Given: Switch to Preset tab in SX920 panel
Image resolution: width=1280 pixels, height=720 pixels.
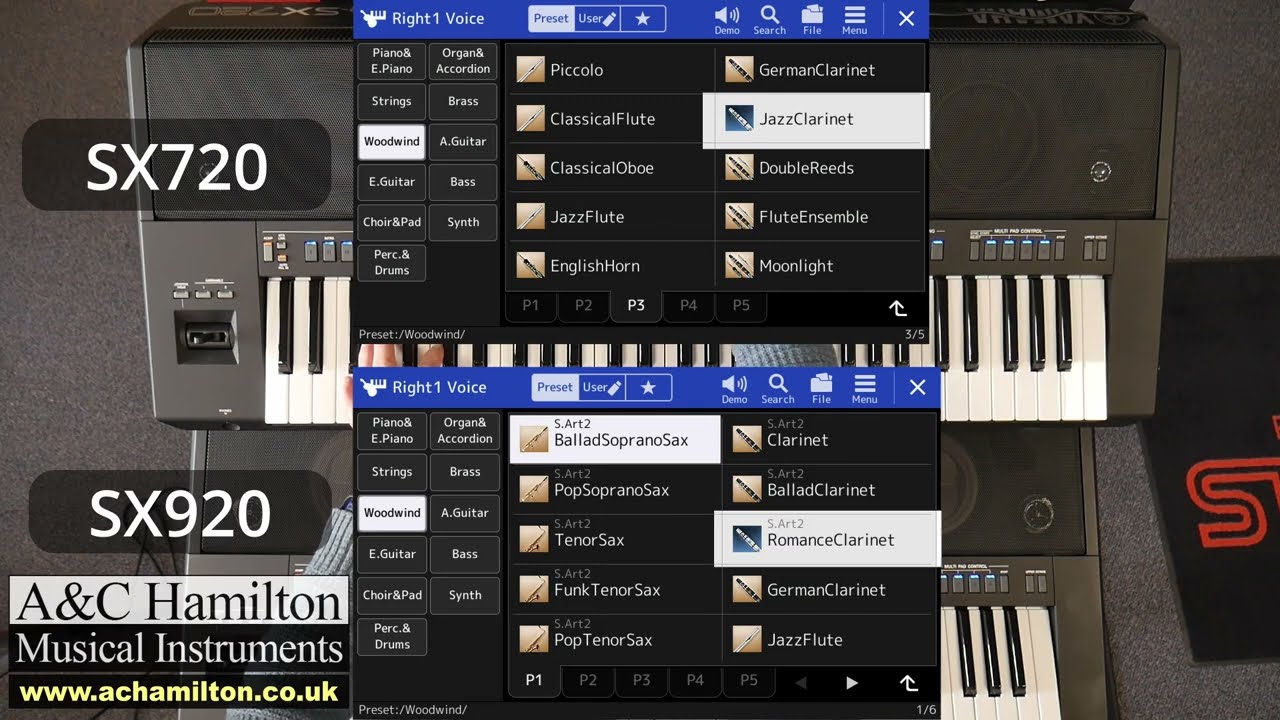Looking at the screenshot, I should click(555, 387).
